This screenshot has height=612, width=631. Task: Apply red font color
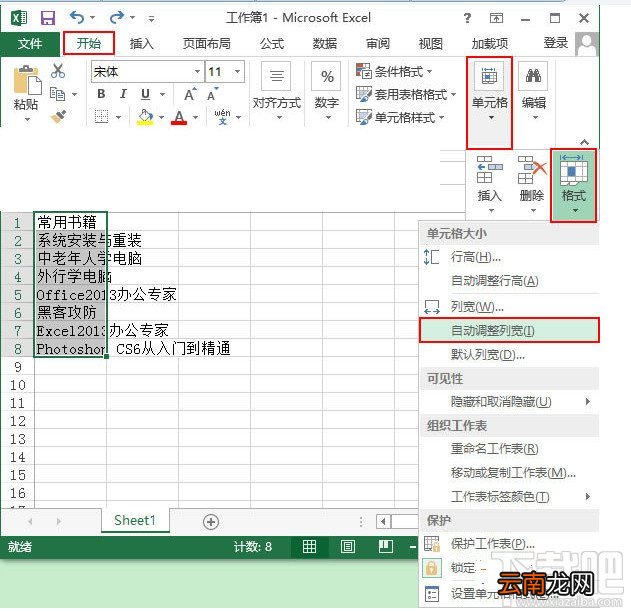179,117
